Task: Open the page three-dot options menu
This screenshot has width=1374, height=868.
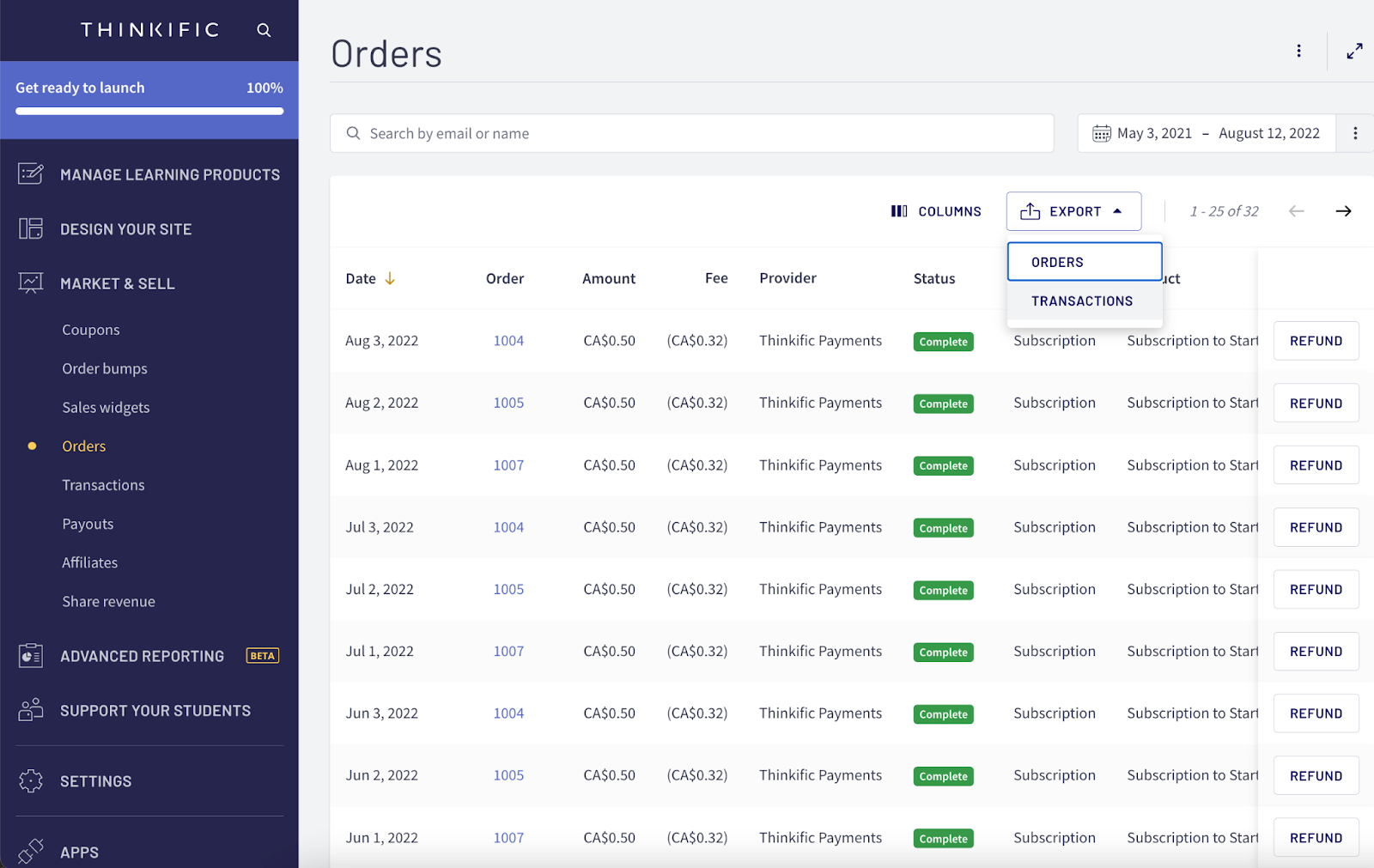Action: coord(1298,51)
